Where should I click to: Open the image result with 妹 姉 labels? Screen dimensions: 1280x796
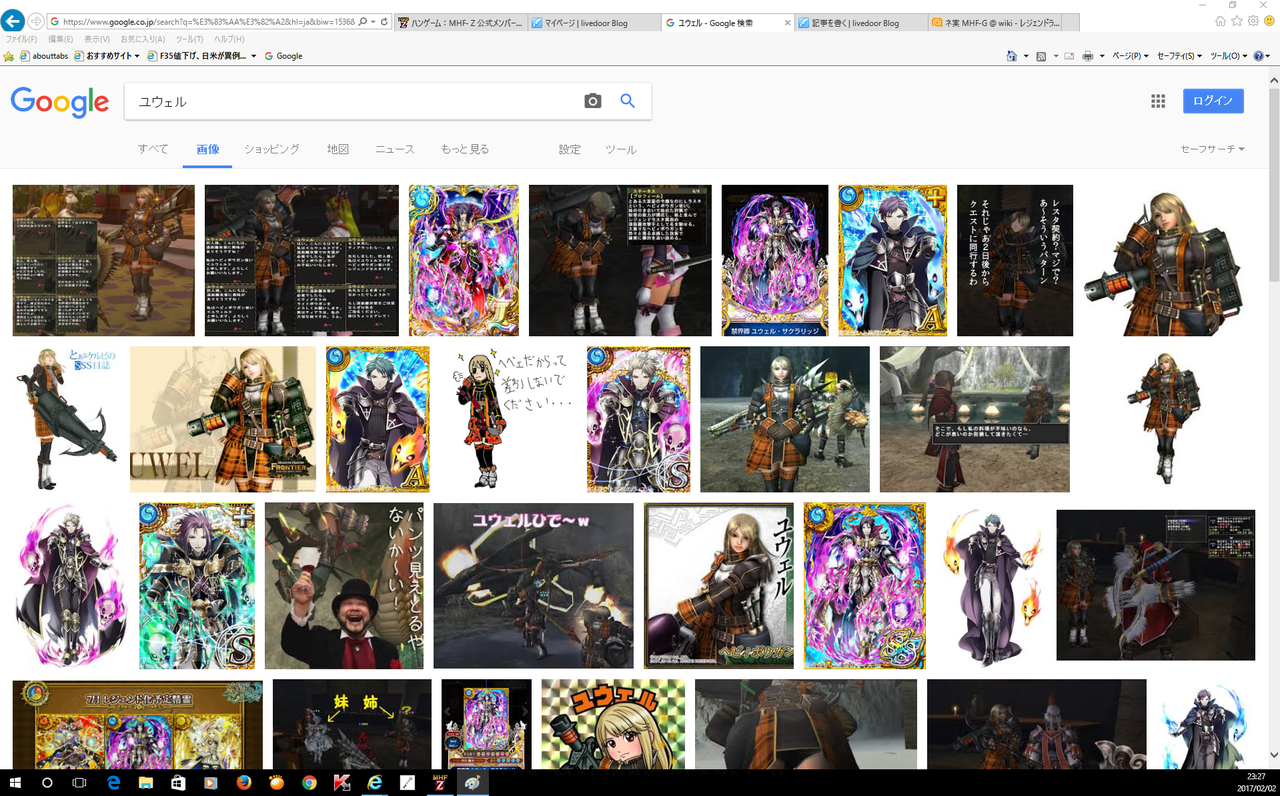point(352,724)
